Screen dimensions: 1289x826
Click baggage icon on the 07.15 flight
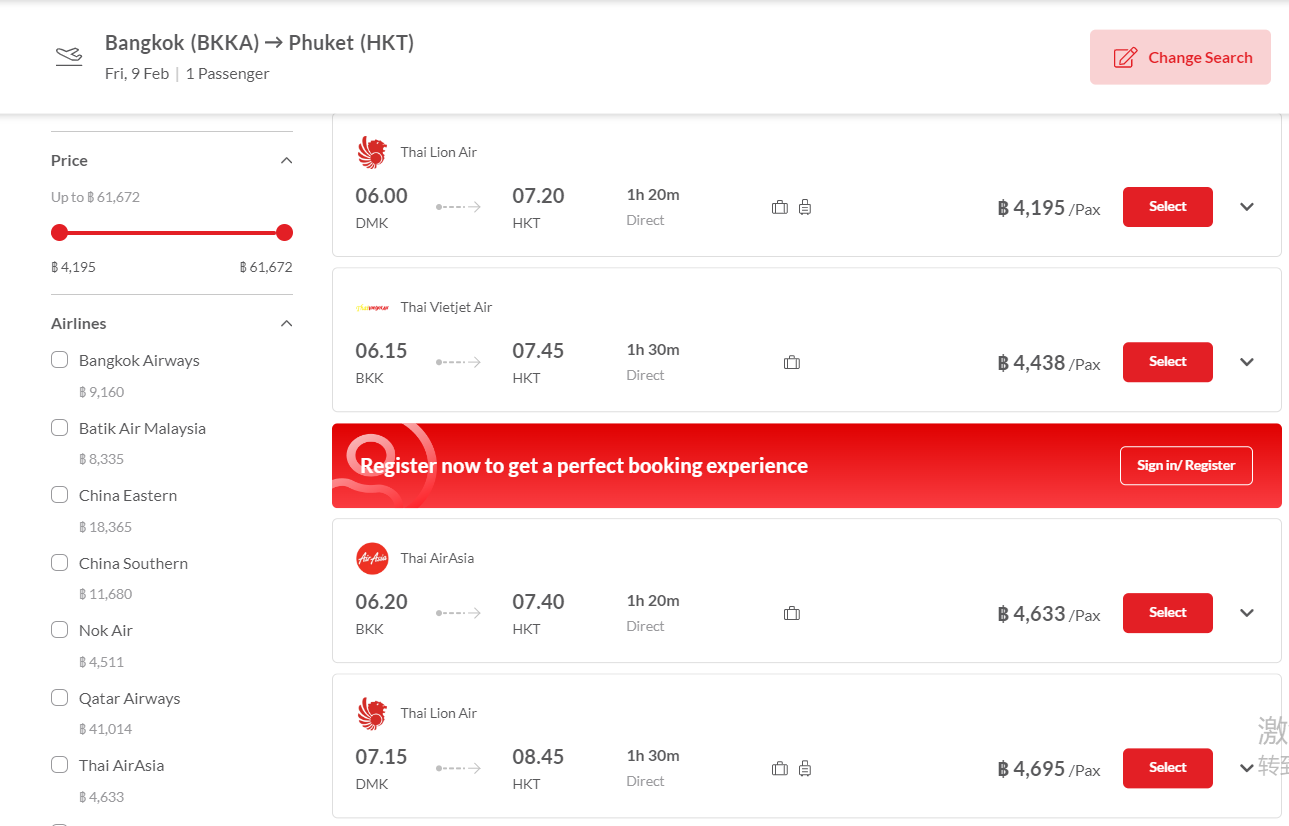point(780,768)
